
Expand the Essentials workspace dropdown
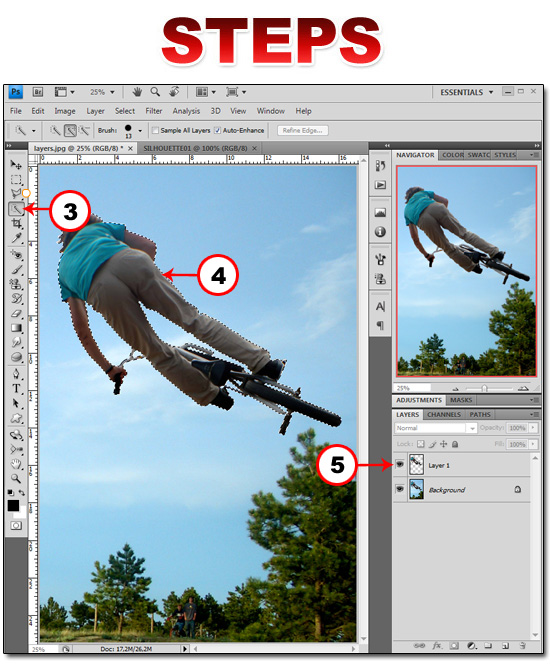coord(467,92)
